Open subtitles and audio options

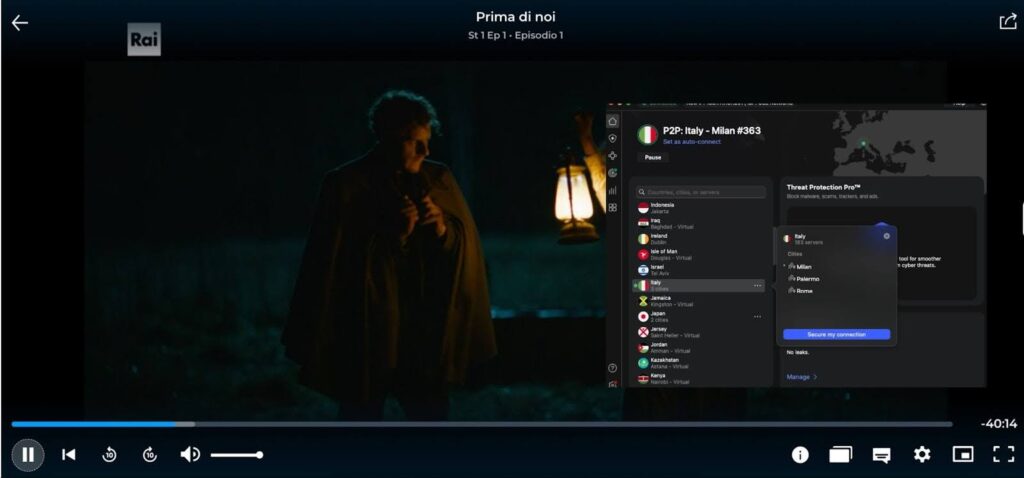click(881, 455)
